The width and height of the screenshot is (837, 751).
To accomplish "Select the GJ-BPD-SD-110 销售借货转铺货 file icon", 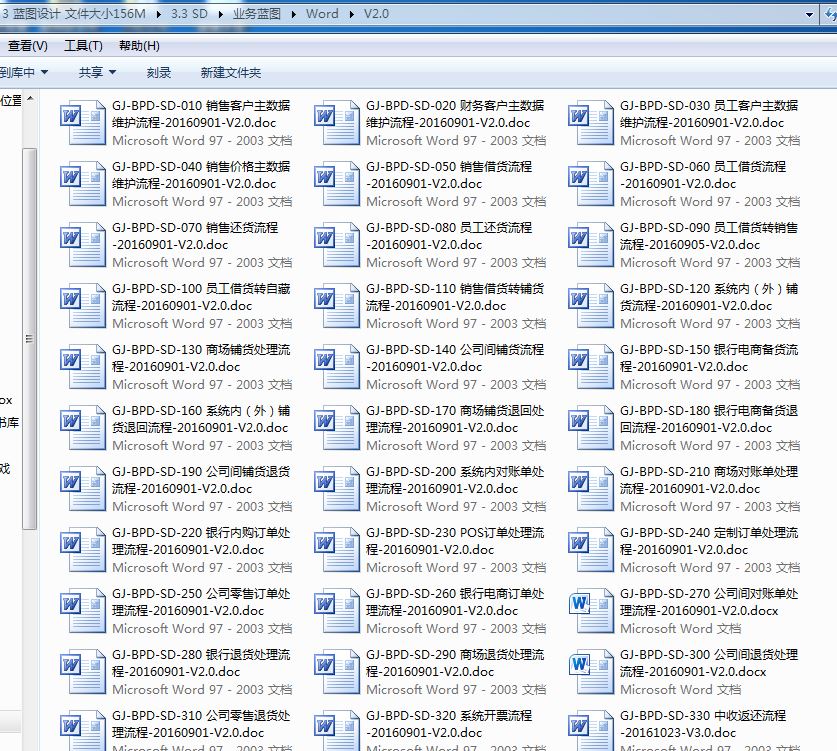I will pyautogui.click(x=336, y=306).
